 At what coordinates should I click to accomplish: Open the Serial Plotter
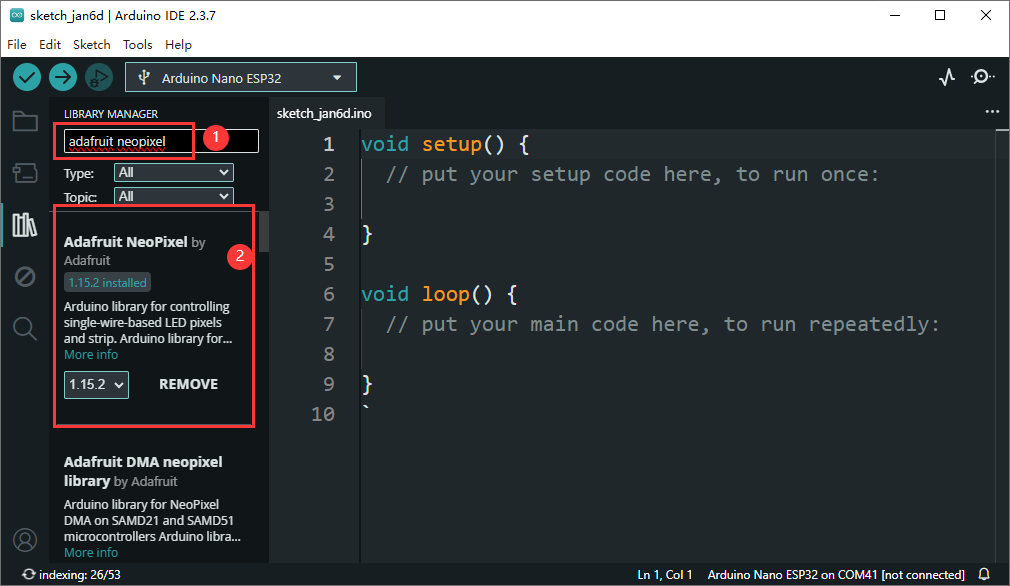947,77
